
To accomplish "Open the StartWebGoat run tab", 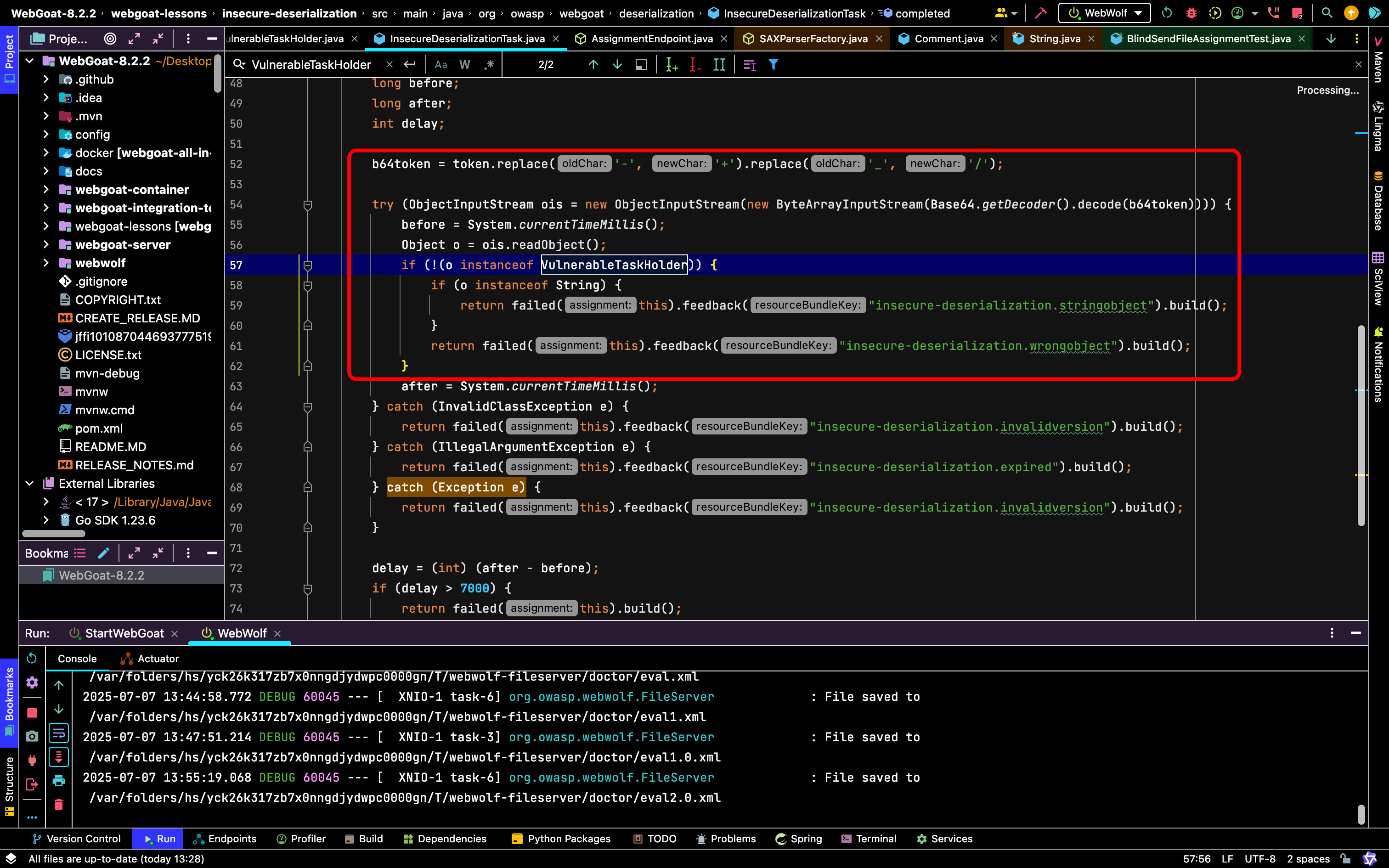I will click(124, 633).
